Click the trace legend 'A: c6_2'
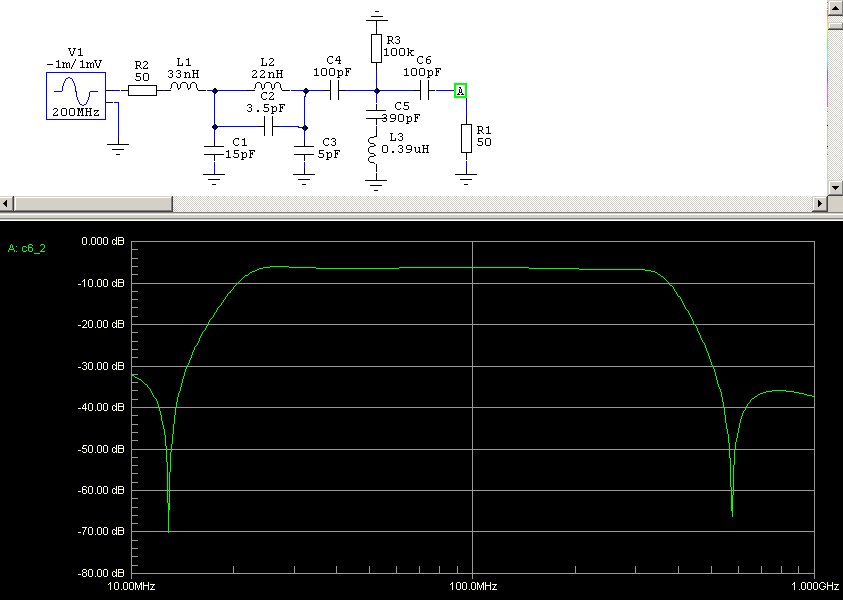843x600 pixels. click(x=27, y=248)
